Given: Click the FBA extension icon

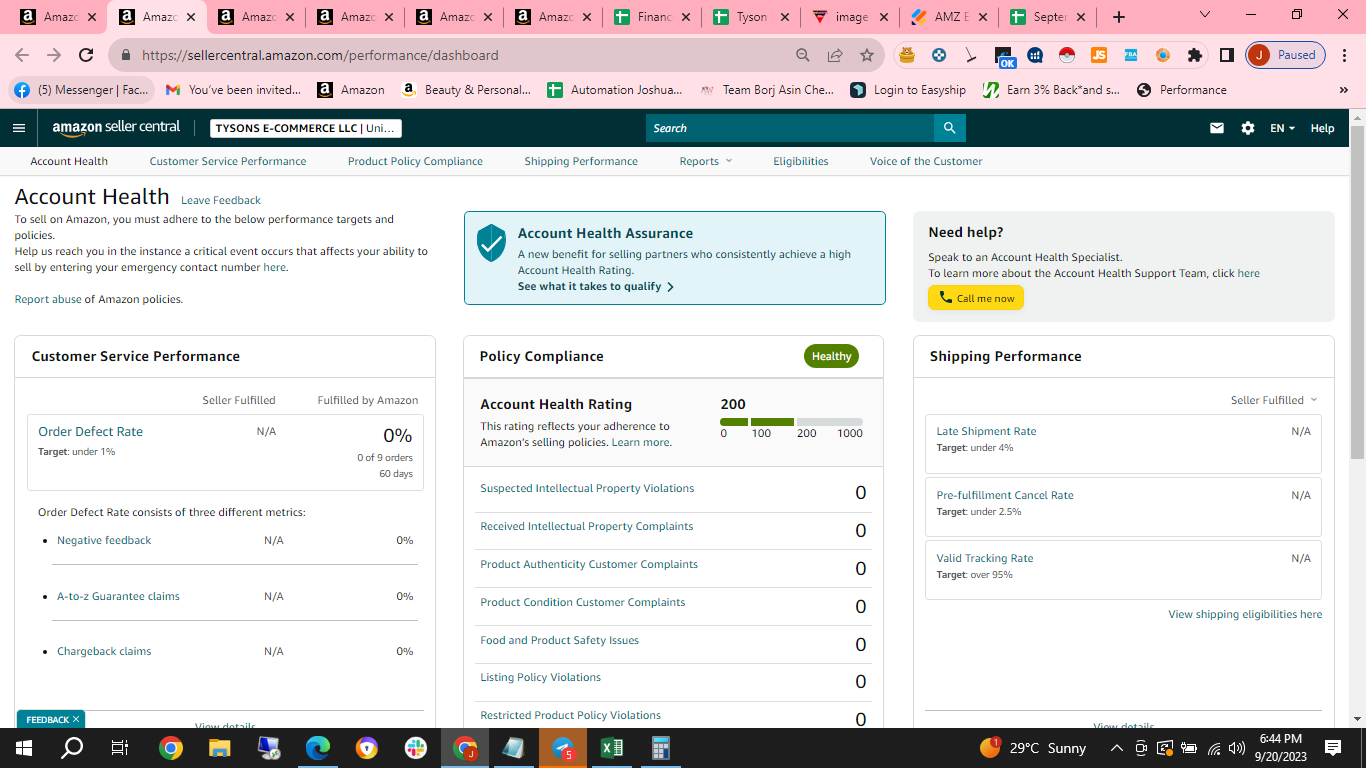Looking at the screenshot, I should pos(1130,55).
